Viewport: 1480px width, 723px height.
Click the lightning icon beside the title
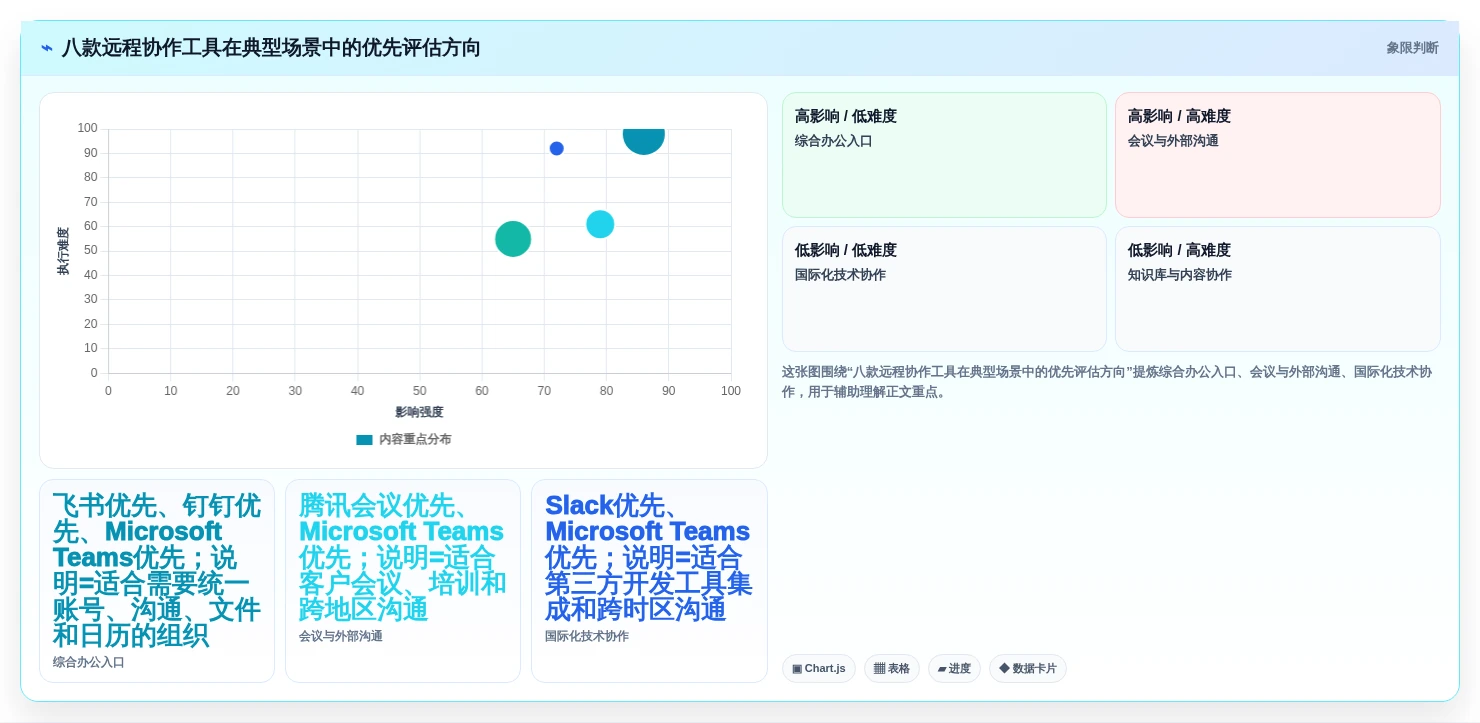click(x=47, y=48)
